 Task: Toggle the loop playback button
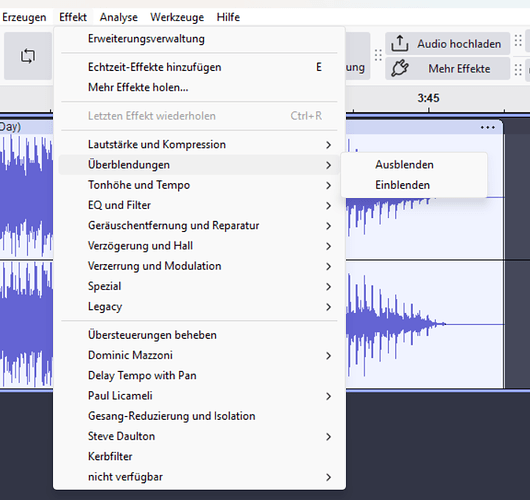[x=28, y=56]
